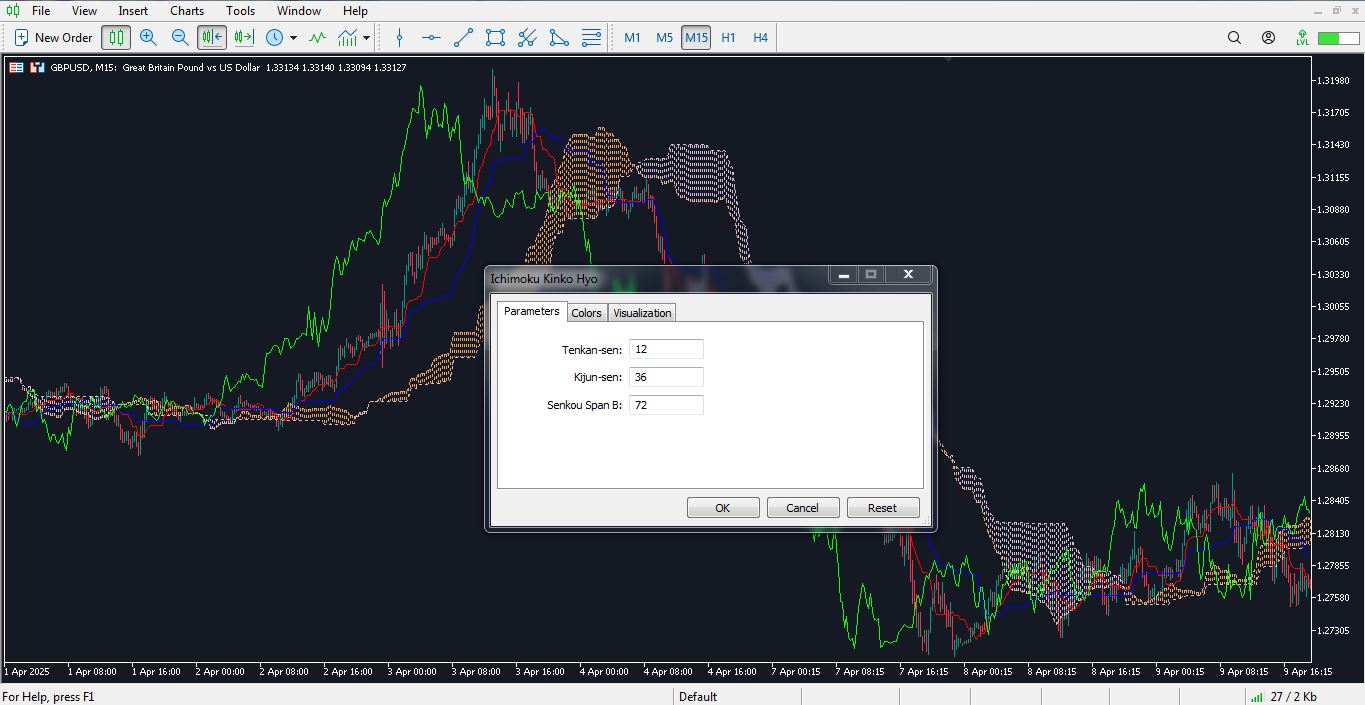The height and width of the screenshot is (705, 1365).
Task: Expand the clock periods dropdown arrow
Action: (x=293, y=38)
